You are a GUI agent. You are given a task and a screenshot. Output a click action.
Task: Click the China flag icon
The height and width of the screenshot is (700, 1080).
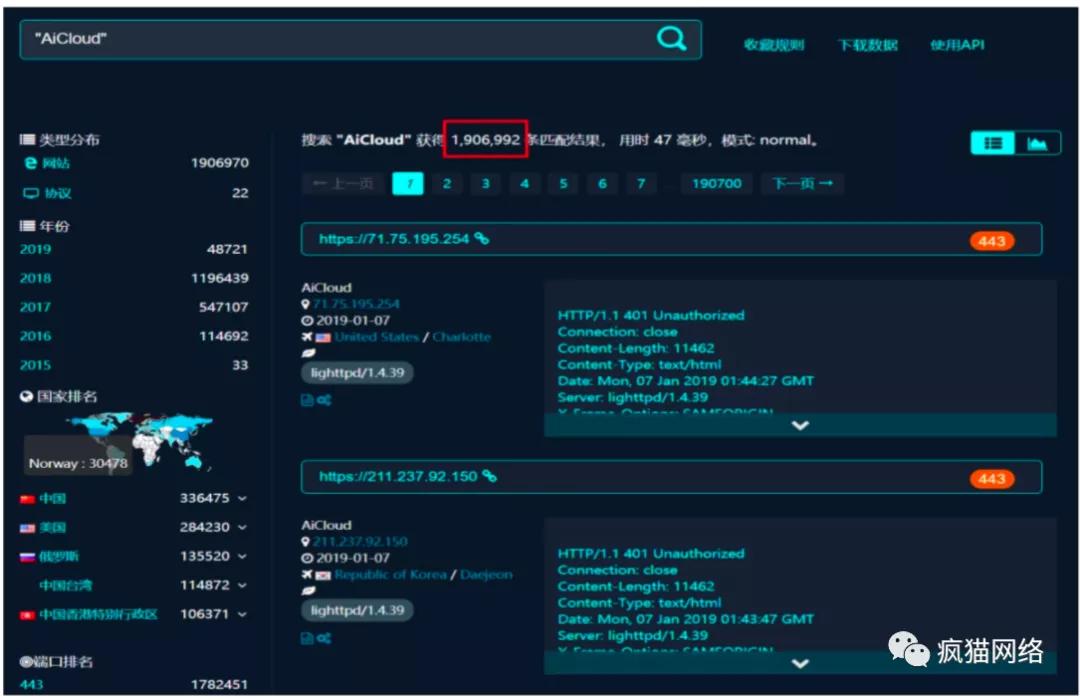[28, 499]
